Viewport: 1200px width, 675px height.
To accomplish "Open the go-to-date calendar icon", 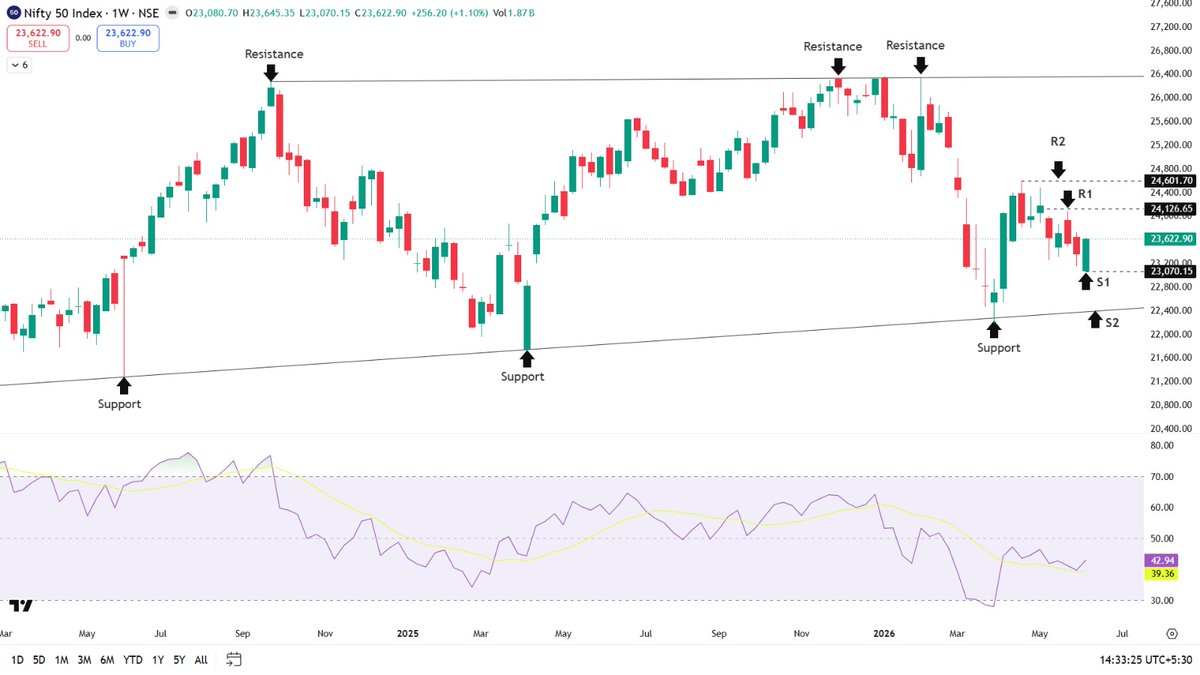I will click(x=234, y=660).
